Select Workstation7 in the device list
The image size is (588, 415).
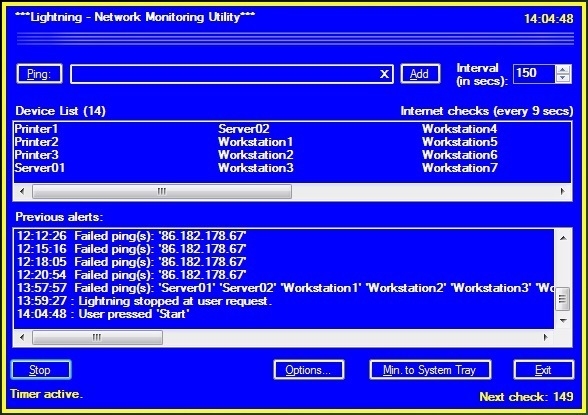point(459,168)
